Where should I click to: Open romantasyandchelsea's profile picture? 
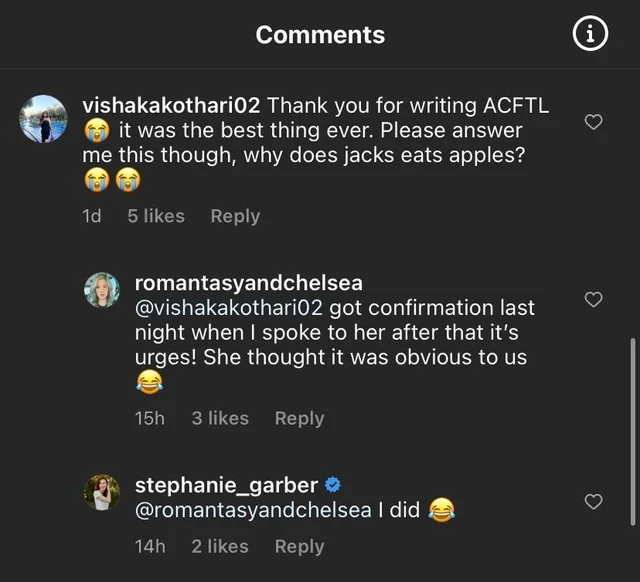pyautogui.click(x=102, y=290)
